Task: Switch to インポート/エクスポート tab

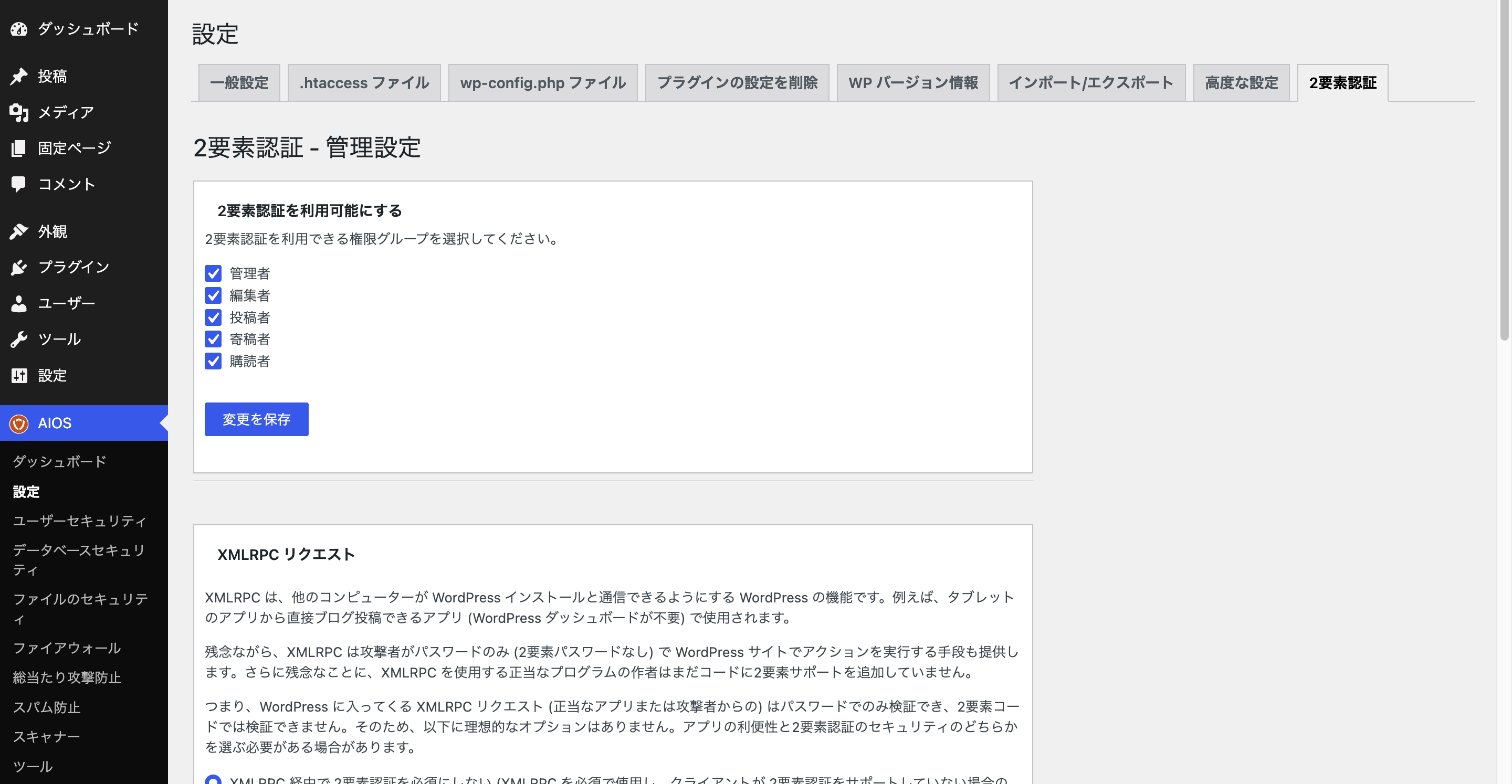Action: (x=1091, y=83)
